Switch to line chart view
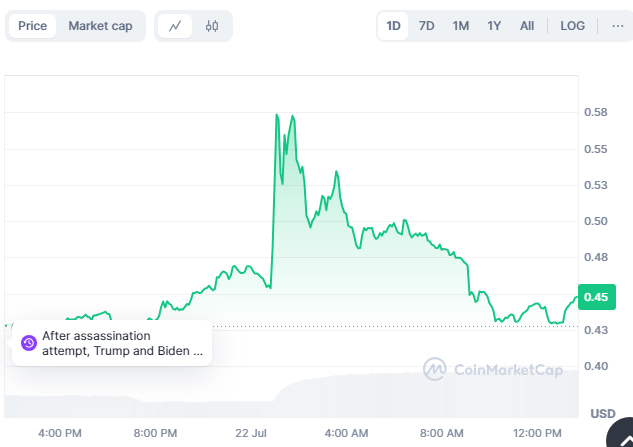633x447 pixels. 175,26
